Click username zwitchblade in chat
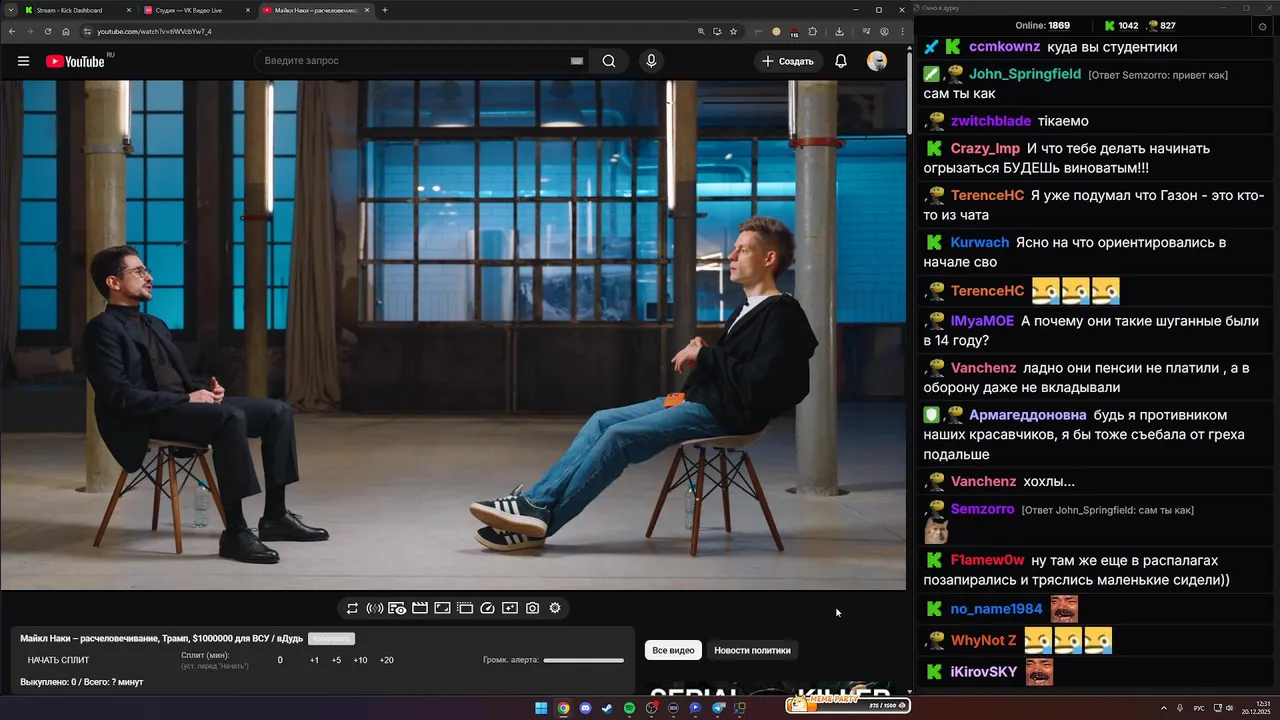The height and width of the screenshot is (720, 1280). (991, 121)
